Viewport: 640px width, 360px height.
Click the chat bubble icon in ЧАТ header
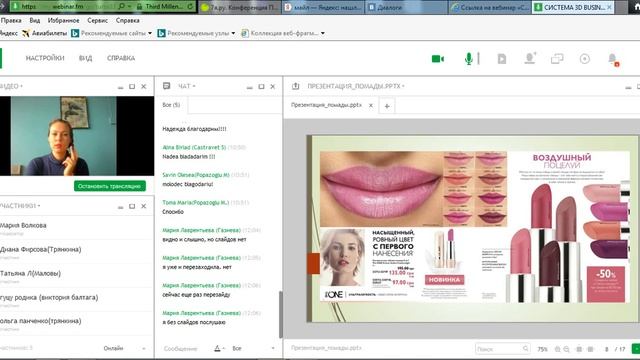166,86
